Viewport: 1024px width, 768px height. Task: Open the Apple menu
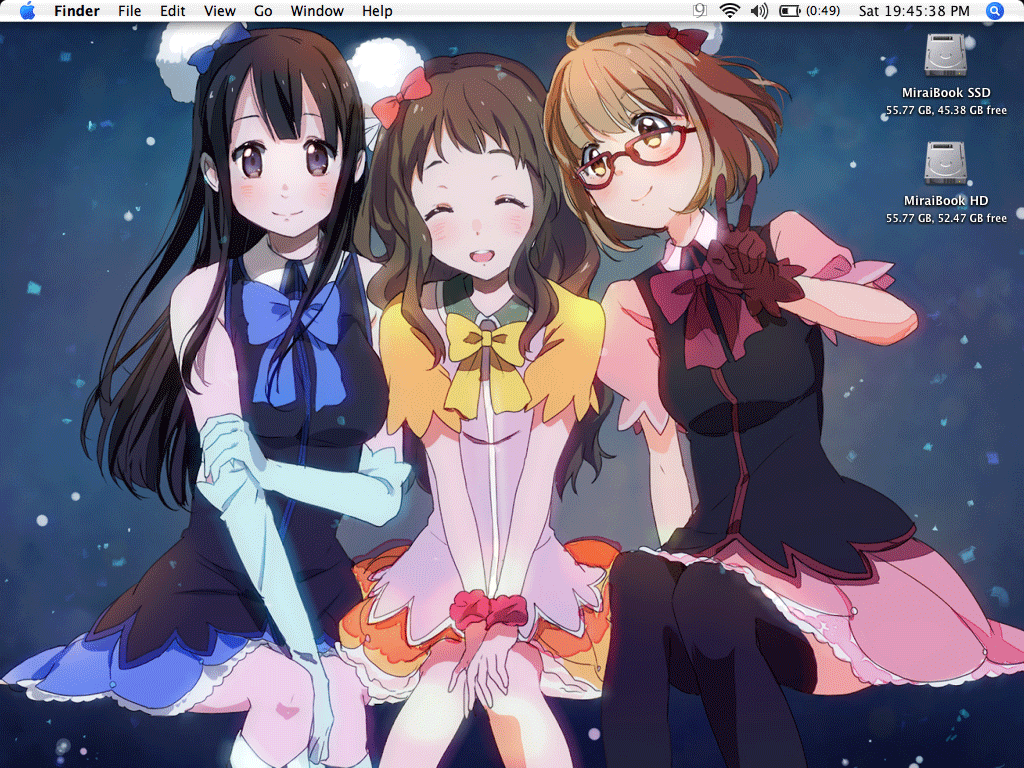point(27,11)
